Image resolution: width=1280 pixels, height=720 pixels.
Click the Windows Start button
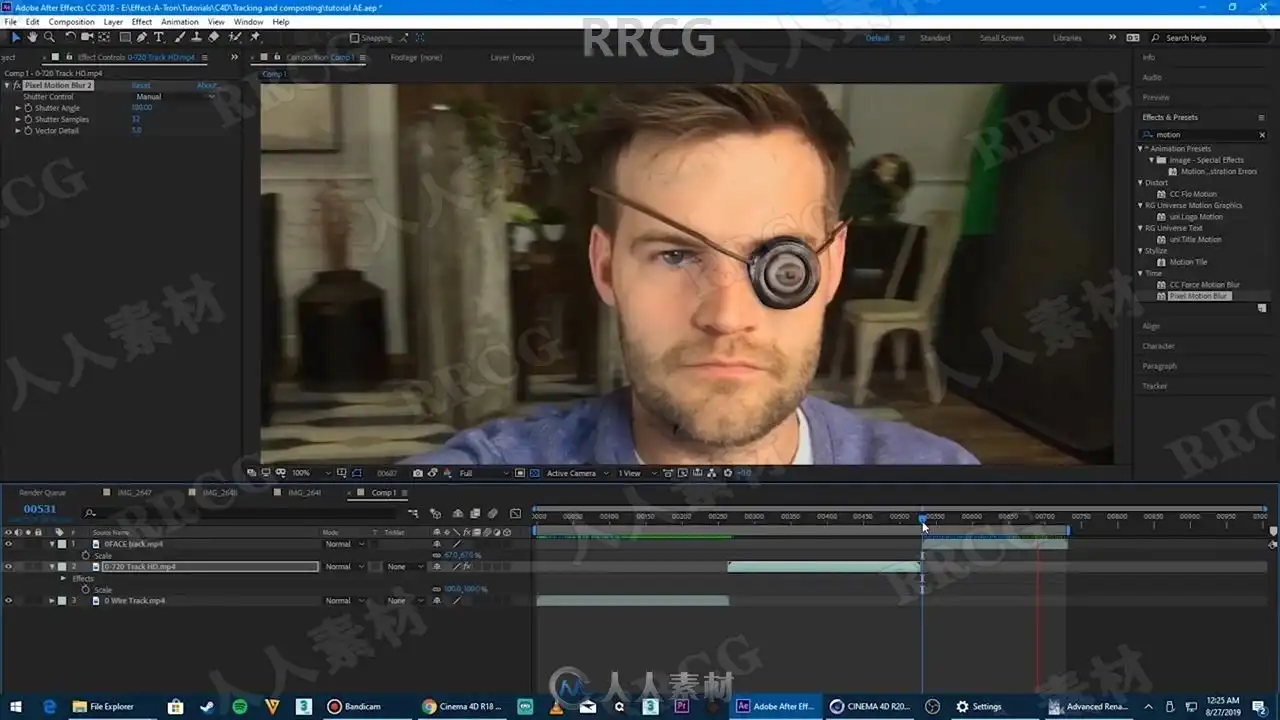[16, 706]
